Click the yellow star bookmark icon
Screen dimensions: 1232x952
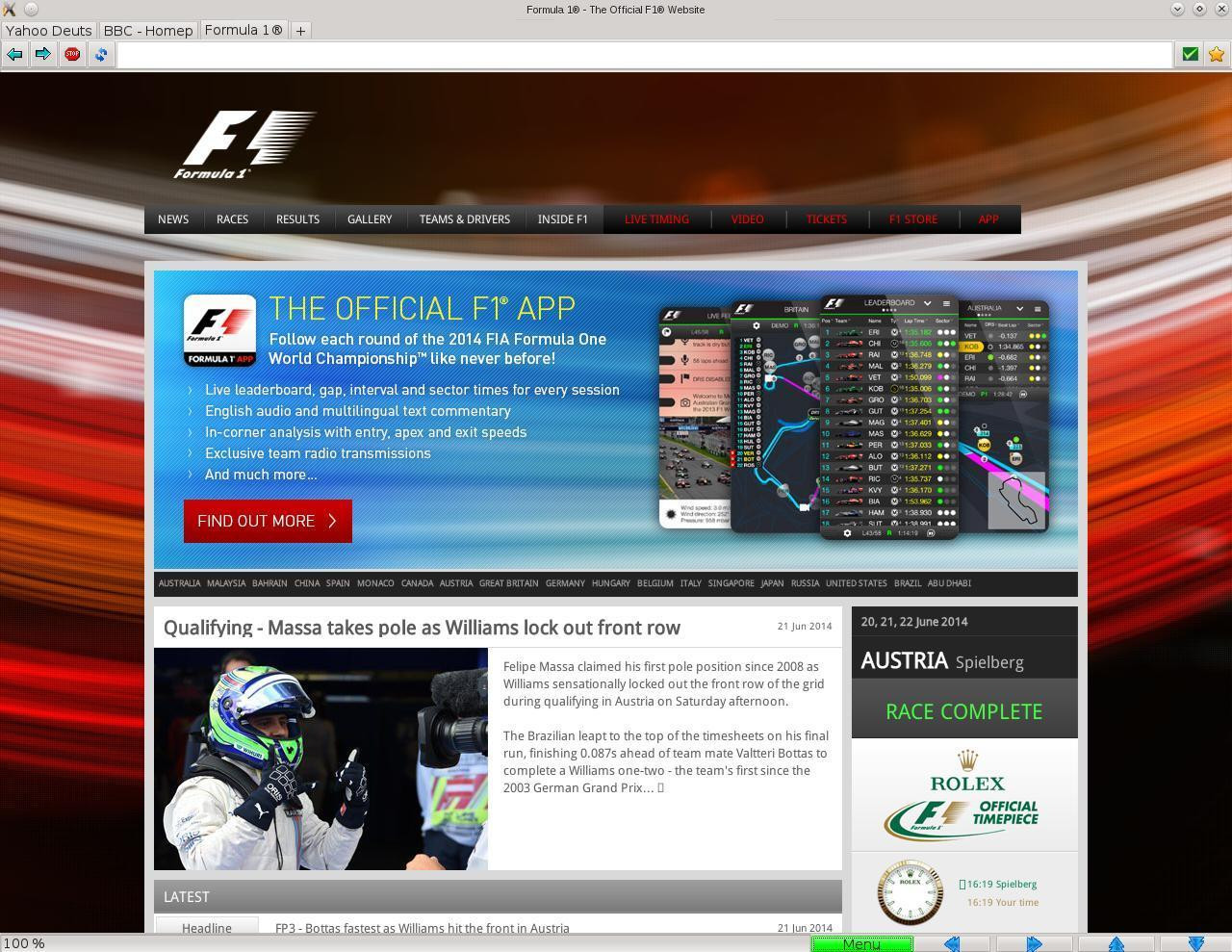[x=1217, y=55]
